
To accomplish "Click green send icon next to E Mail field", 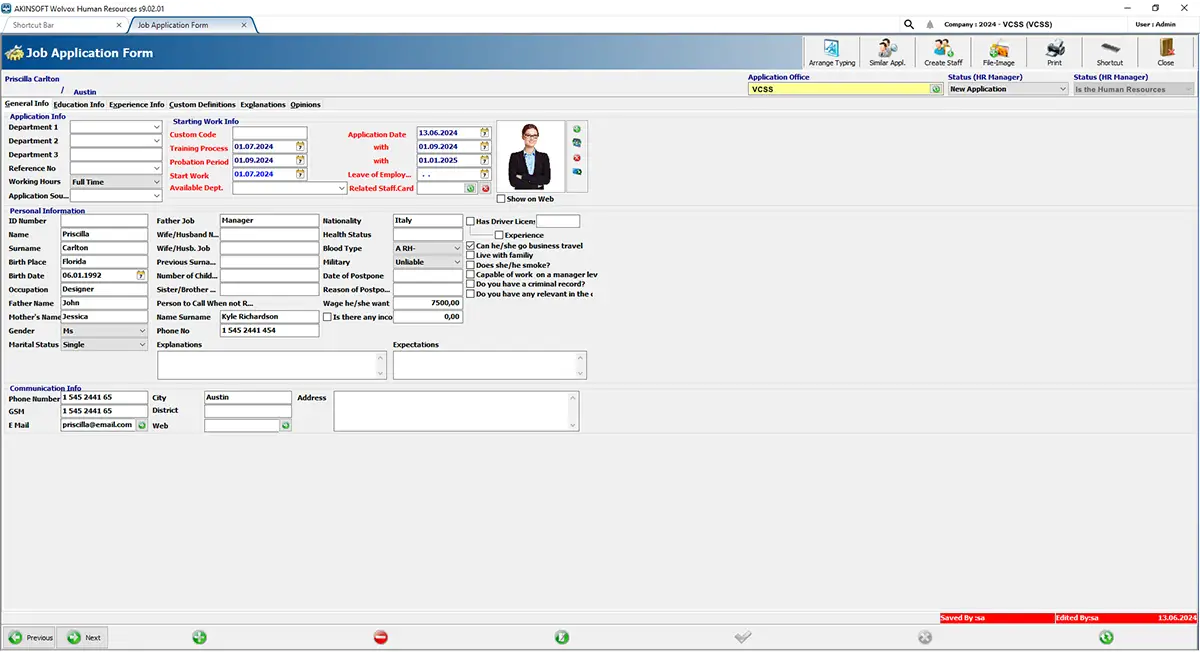I will coord(142,425).
